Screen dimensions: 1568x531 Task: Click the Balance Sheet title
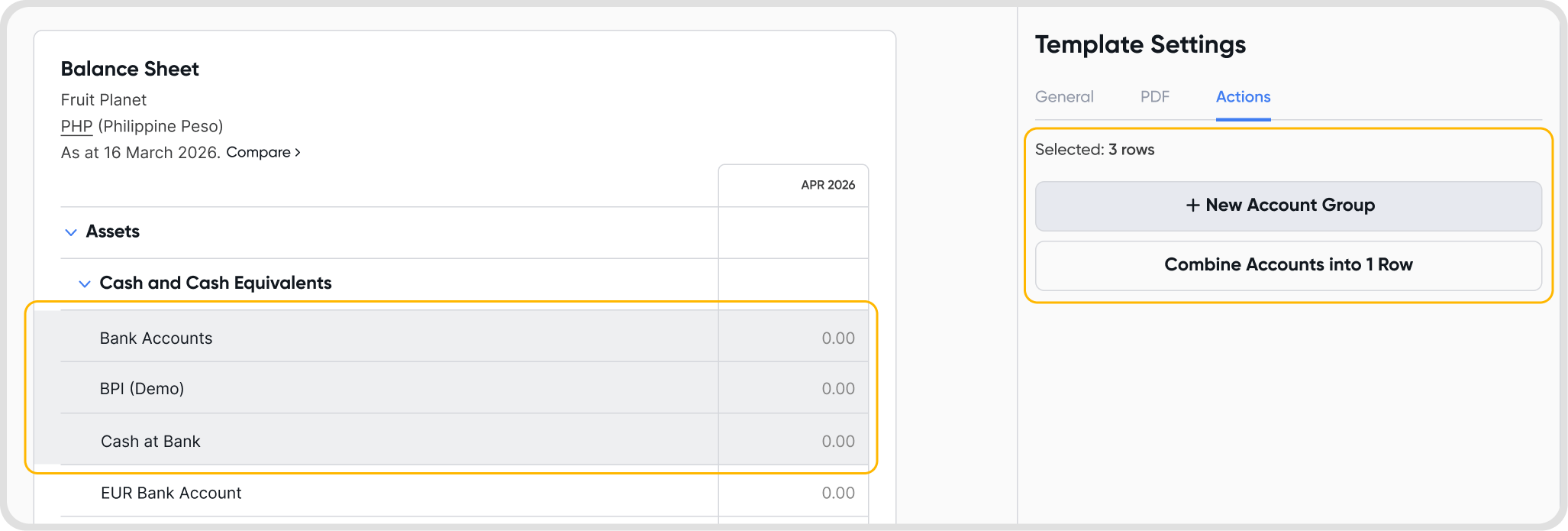point(130,69)
